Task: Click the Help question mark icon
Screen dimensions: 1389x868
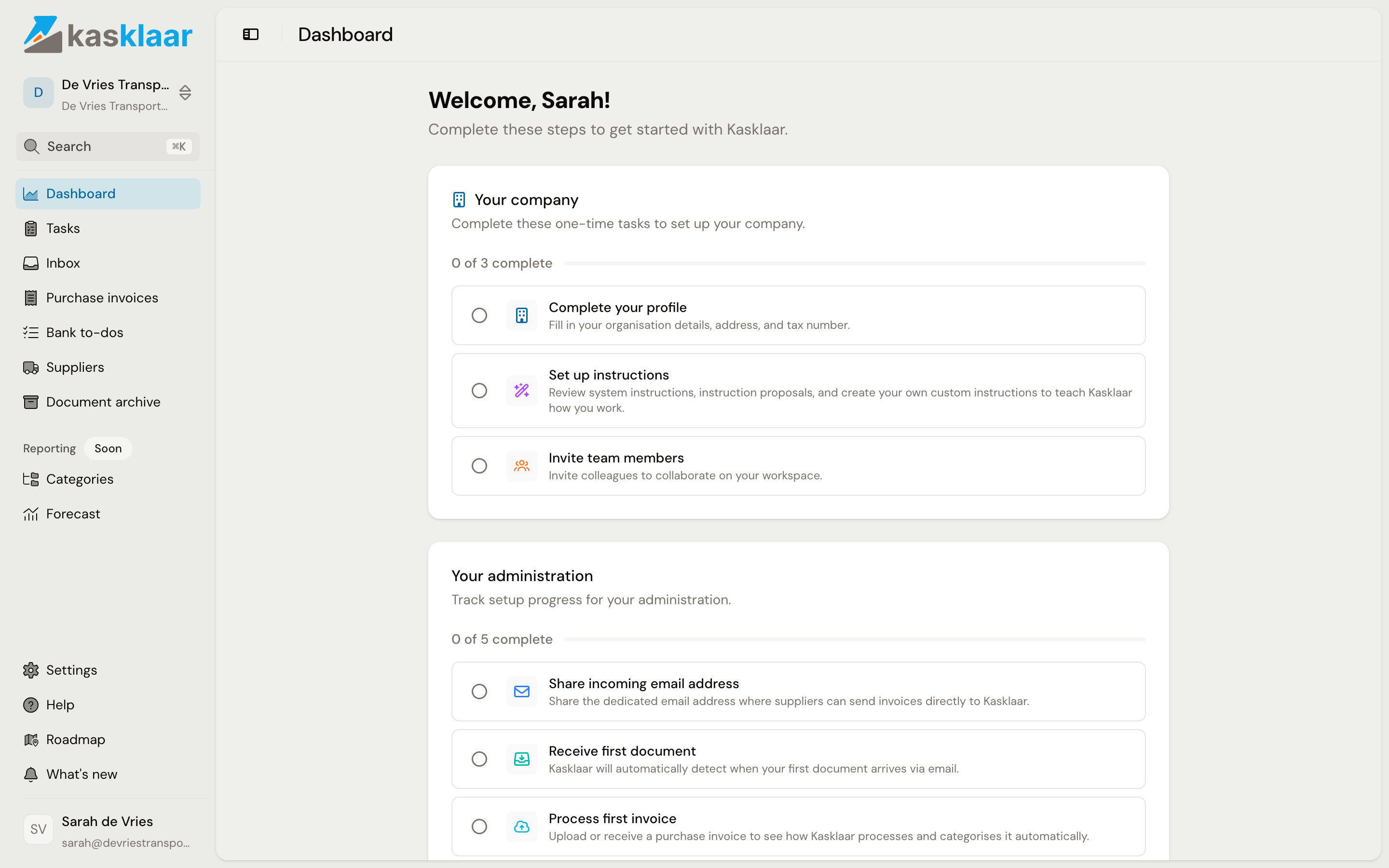Action: 31,705
